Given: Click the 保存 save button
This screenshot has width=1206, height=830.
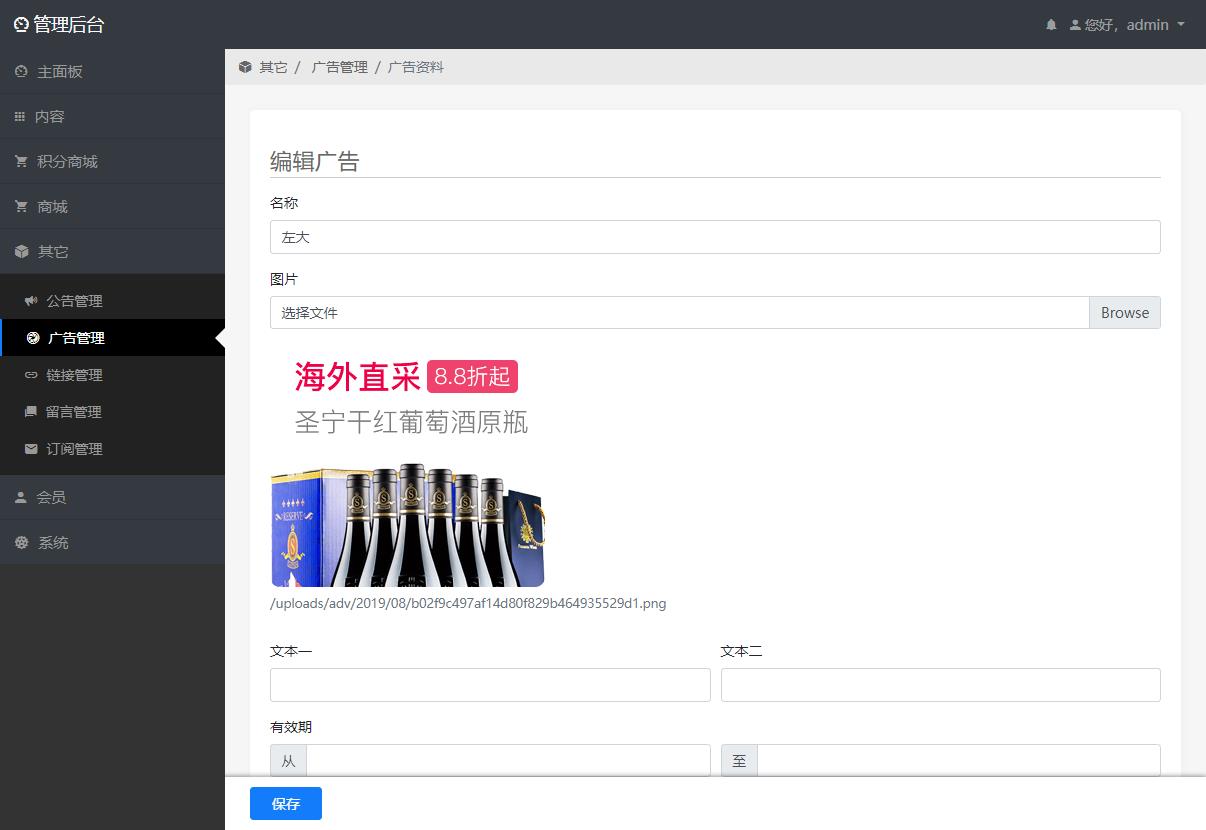Looking at the screenshot, I should tap(286, 804).
